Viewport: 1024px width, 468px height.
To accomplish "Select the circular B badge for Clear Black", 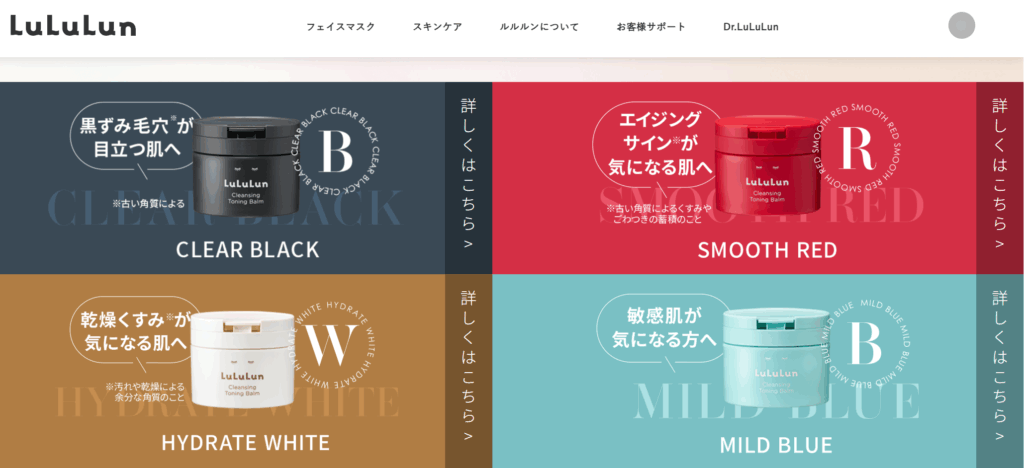I will pos(338,152).
